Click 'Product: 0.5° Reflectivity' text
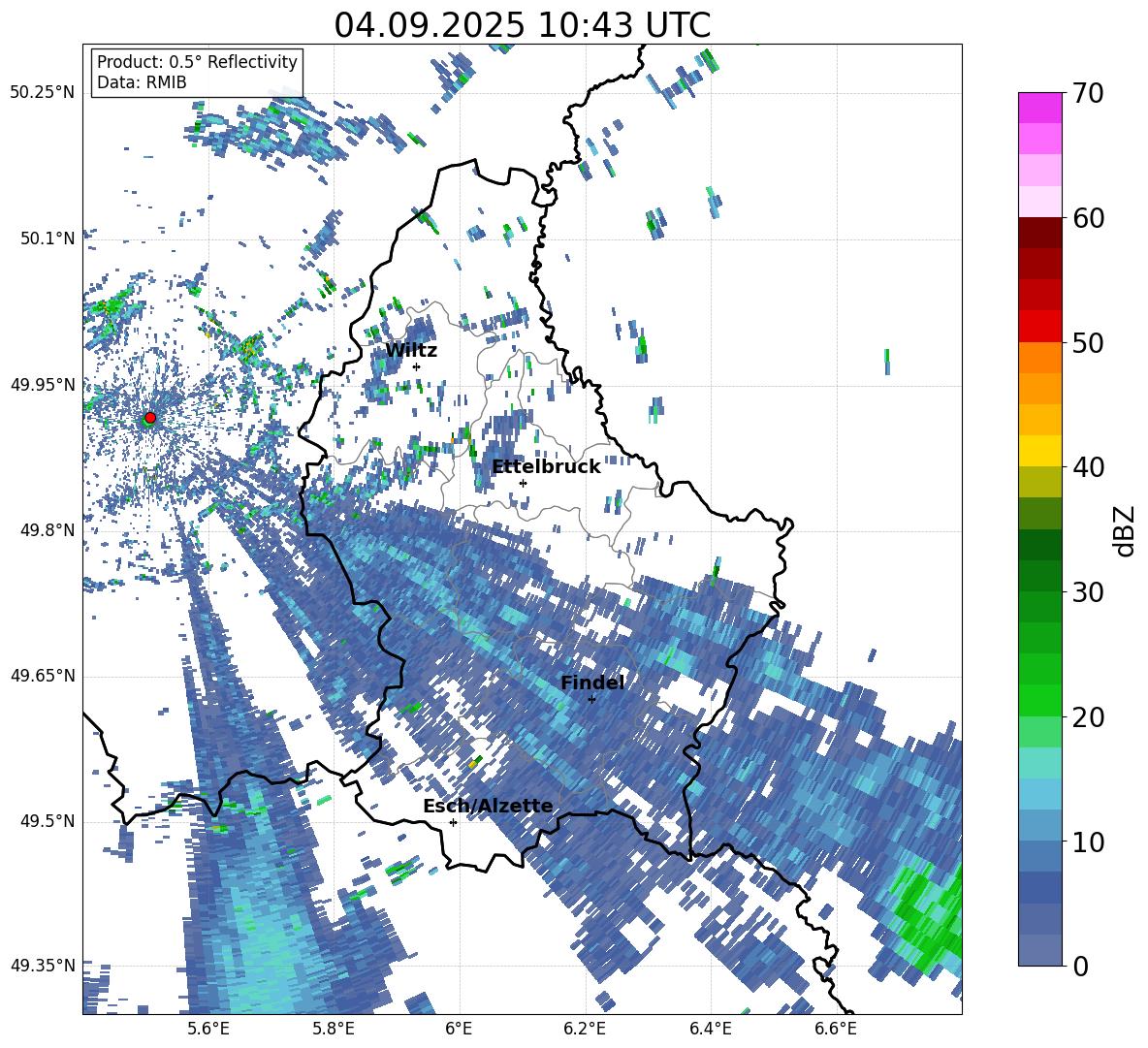Screen dimensions: 1148x1048 (197, 61)
